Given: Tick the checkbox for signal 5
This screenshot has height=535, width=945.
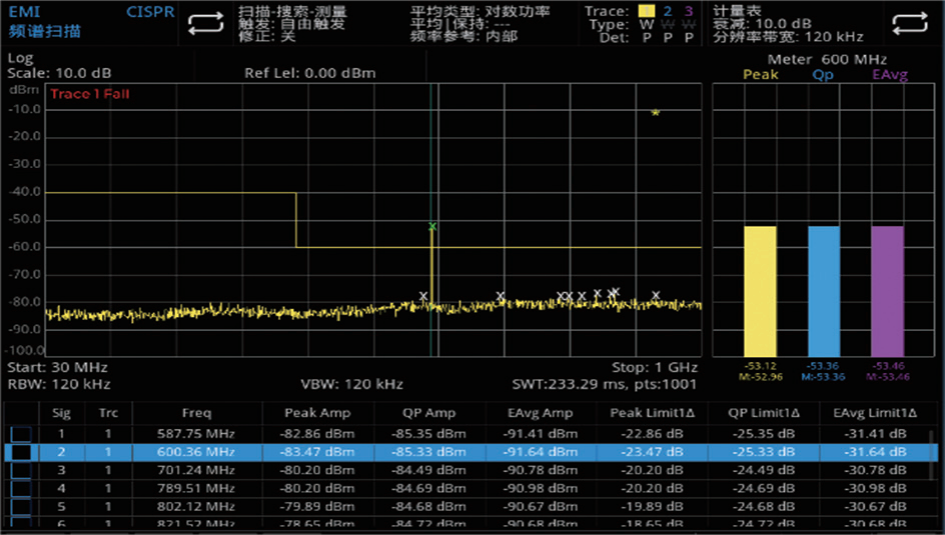Looking at the screenshot, I should click(x=21, y=506).
